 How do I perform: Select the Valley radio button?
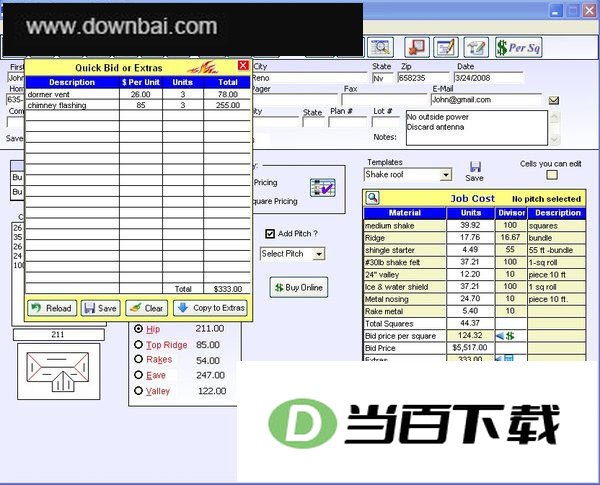[x=139, y=391]
